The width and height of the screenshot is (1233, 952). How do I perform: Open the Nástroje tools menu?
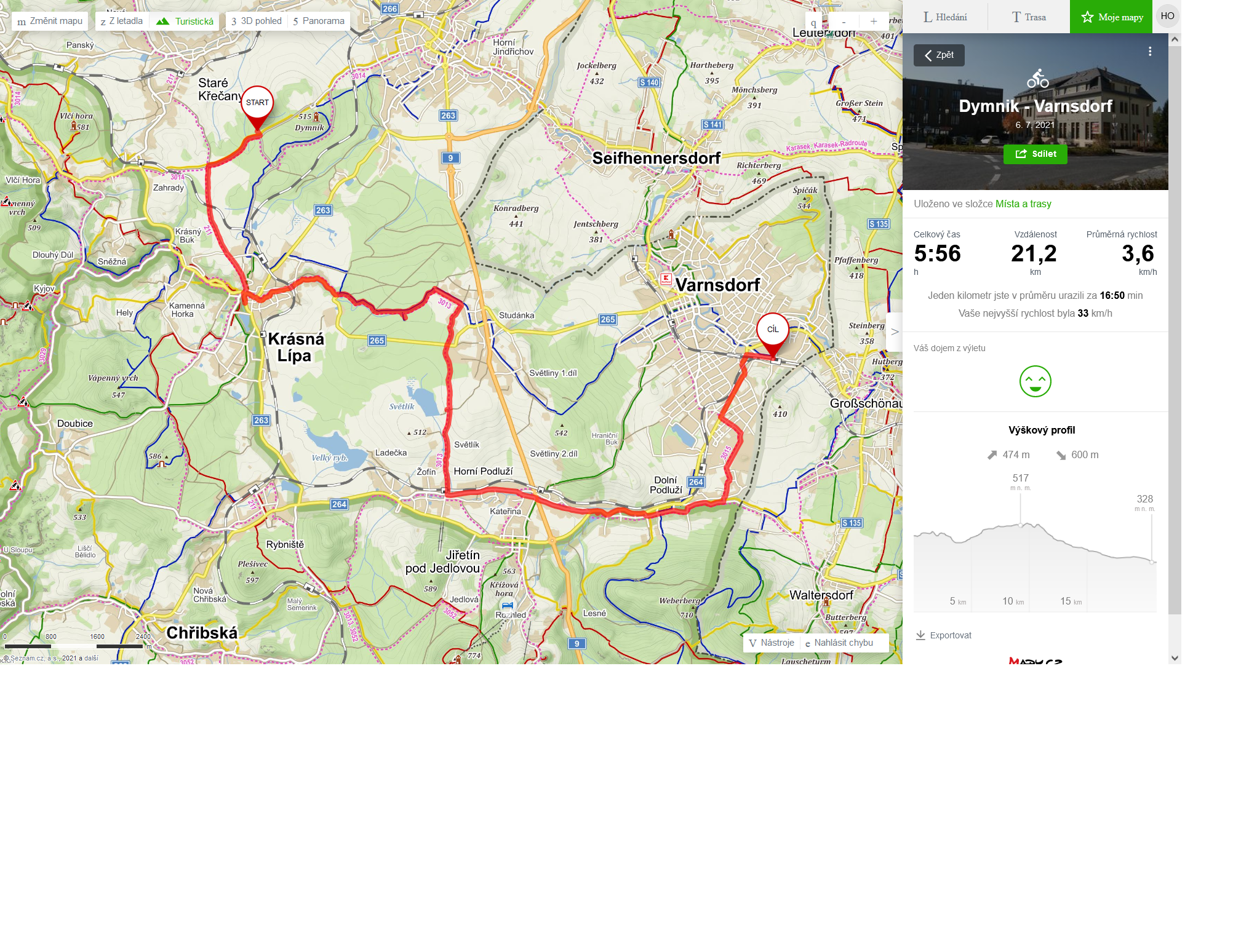tap(772, 643)
